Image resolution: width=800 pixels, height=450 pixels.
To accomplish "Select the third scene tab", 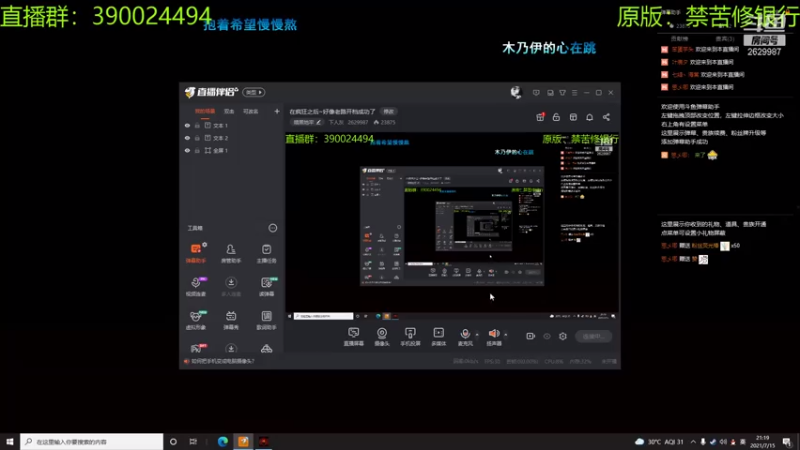I will tap(251, 111).
